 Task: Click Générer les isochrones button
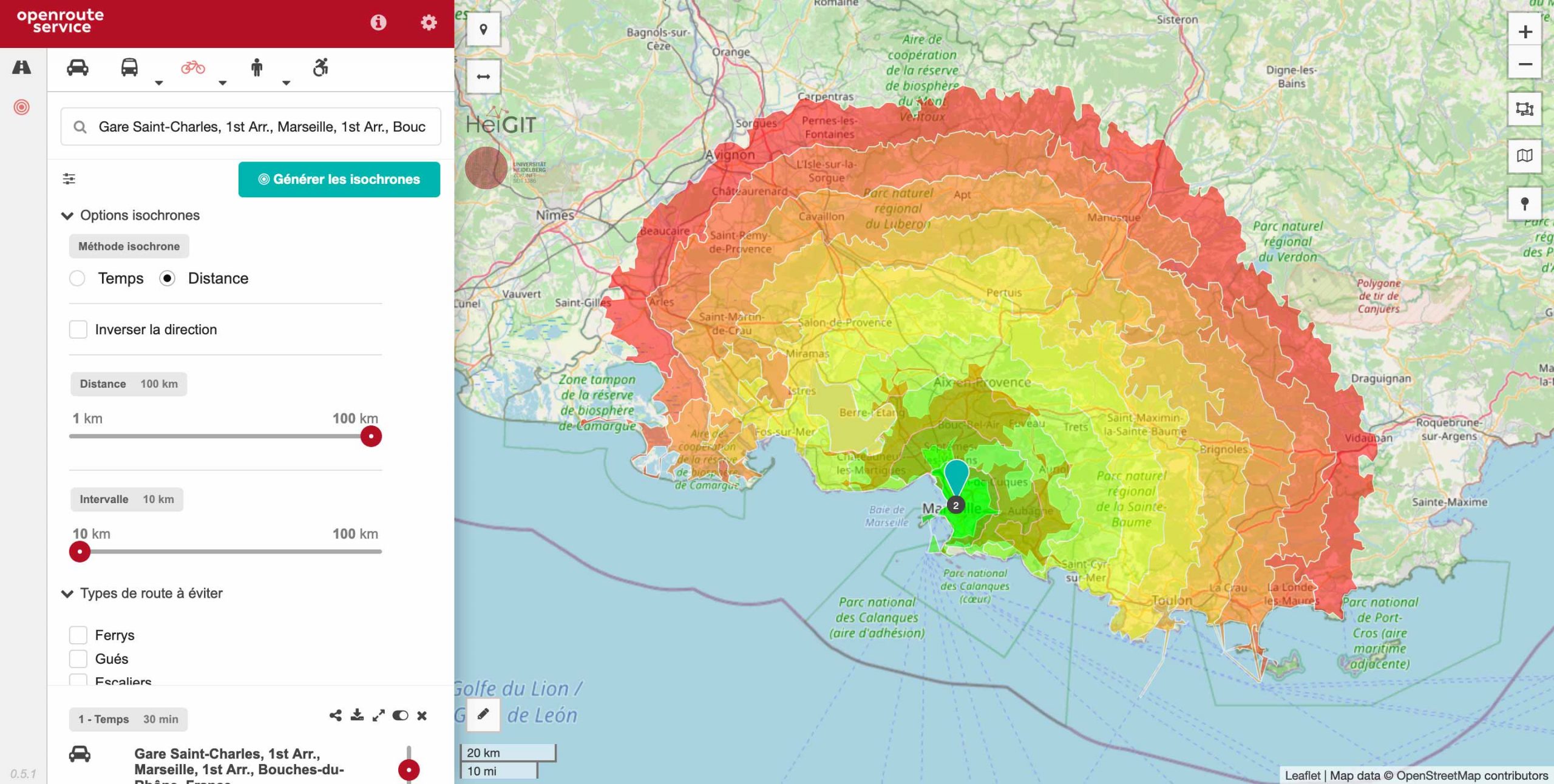click(339, 180)
